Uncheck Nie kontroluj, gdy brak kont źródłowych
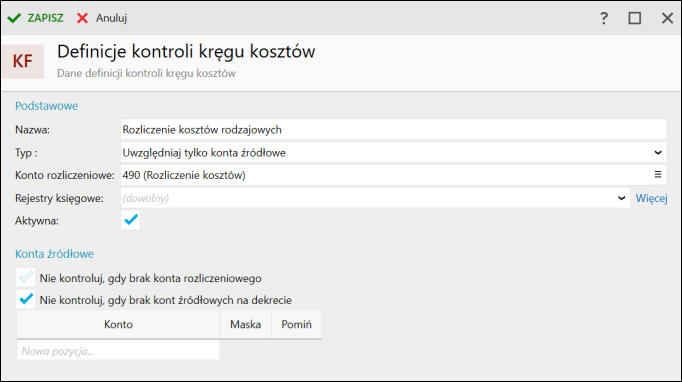 pos(26,299)
